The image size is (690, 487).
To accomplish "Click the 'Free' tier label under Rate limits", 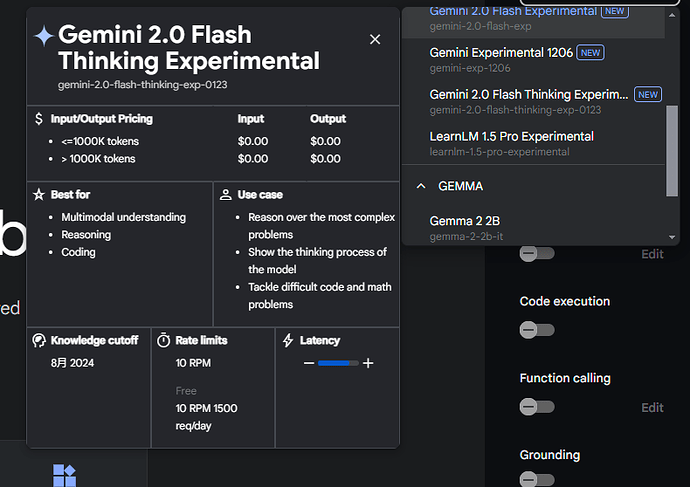I will [x=186, y=391].
